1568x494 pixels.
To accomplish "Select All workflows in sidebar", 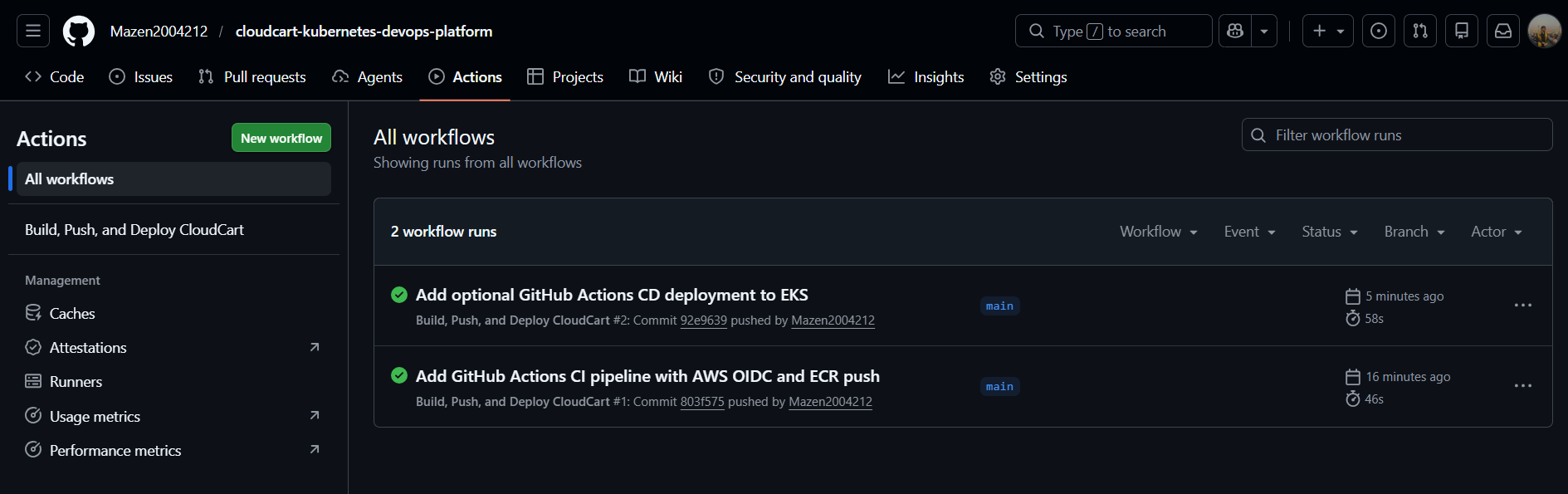I will coord(173,179).
